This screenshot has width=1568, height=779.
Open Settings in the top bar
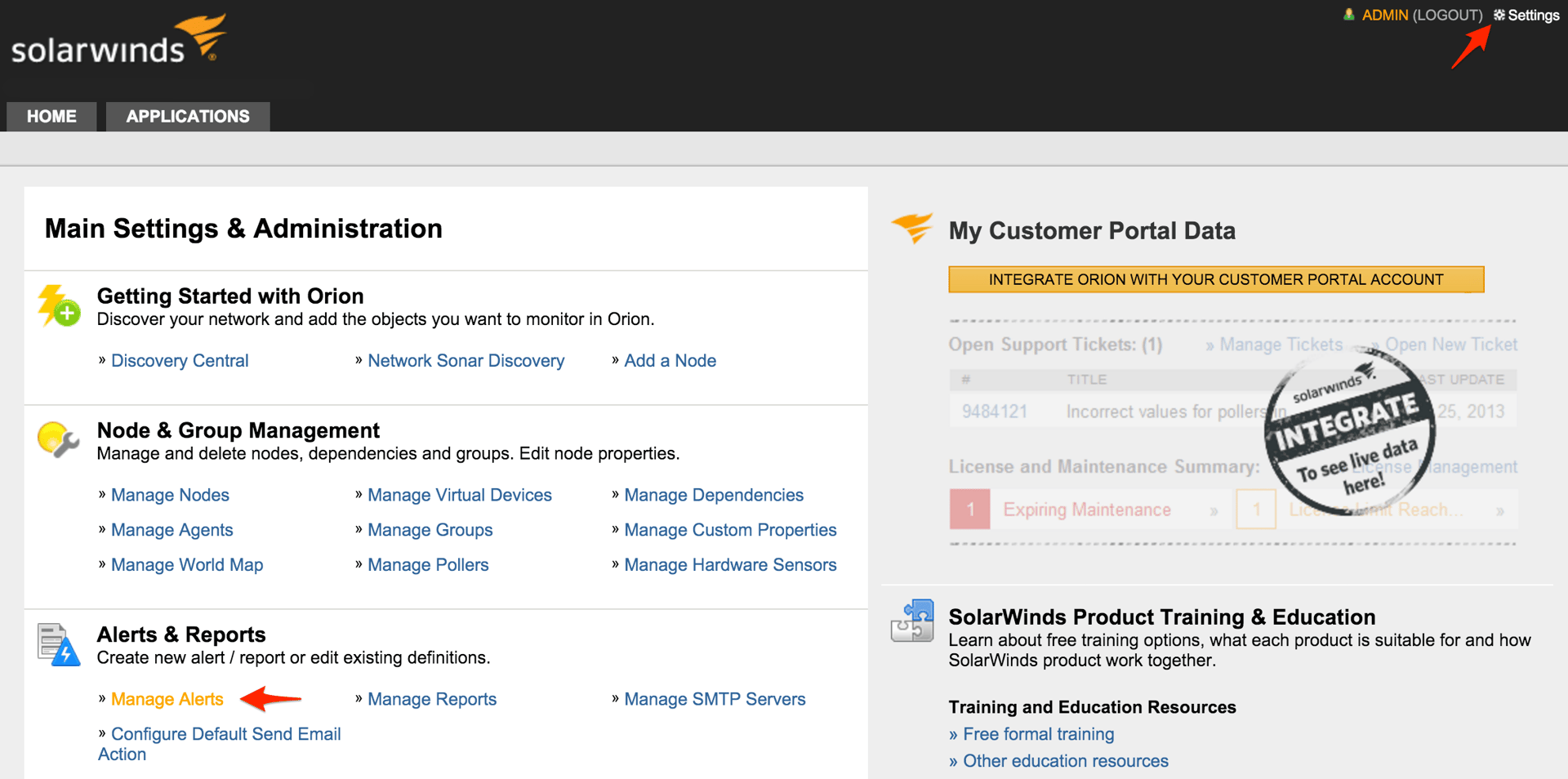1533,15
